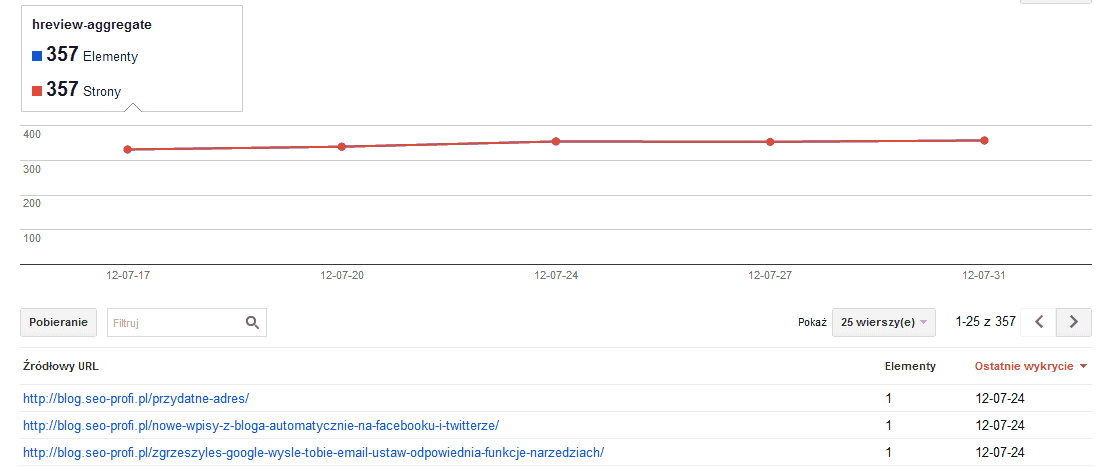Select the chart data point for 12-07-31
This screenshot has width=1109, height=467.
pyautogui.click(x=985, y=140)
